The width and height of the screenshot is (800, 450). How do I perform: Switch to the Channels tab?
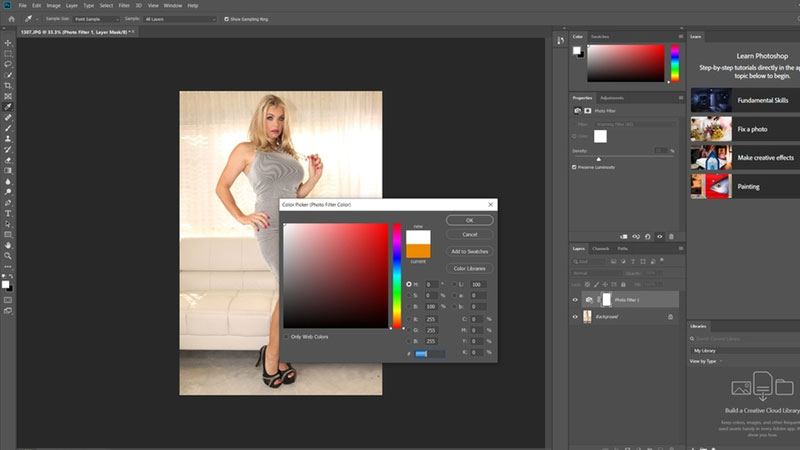coord(601,248)
